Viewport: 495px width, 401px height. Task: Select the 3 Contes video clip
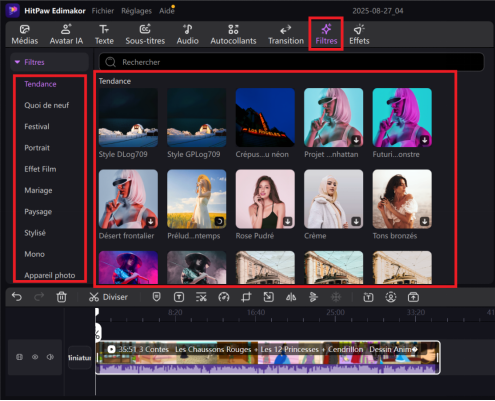point(268,357)
